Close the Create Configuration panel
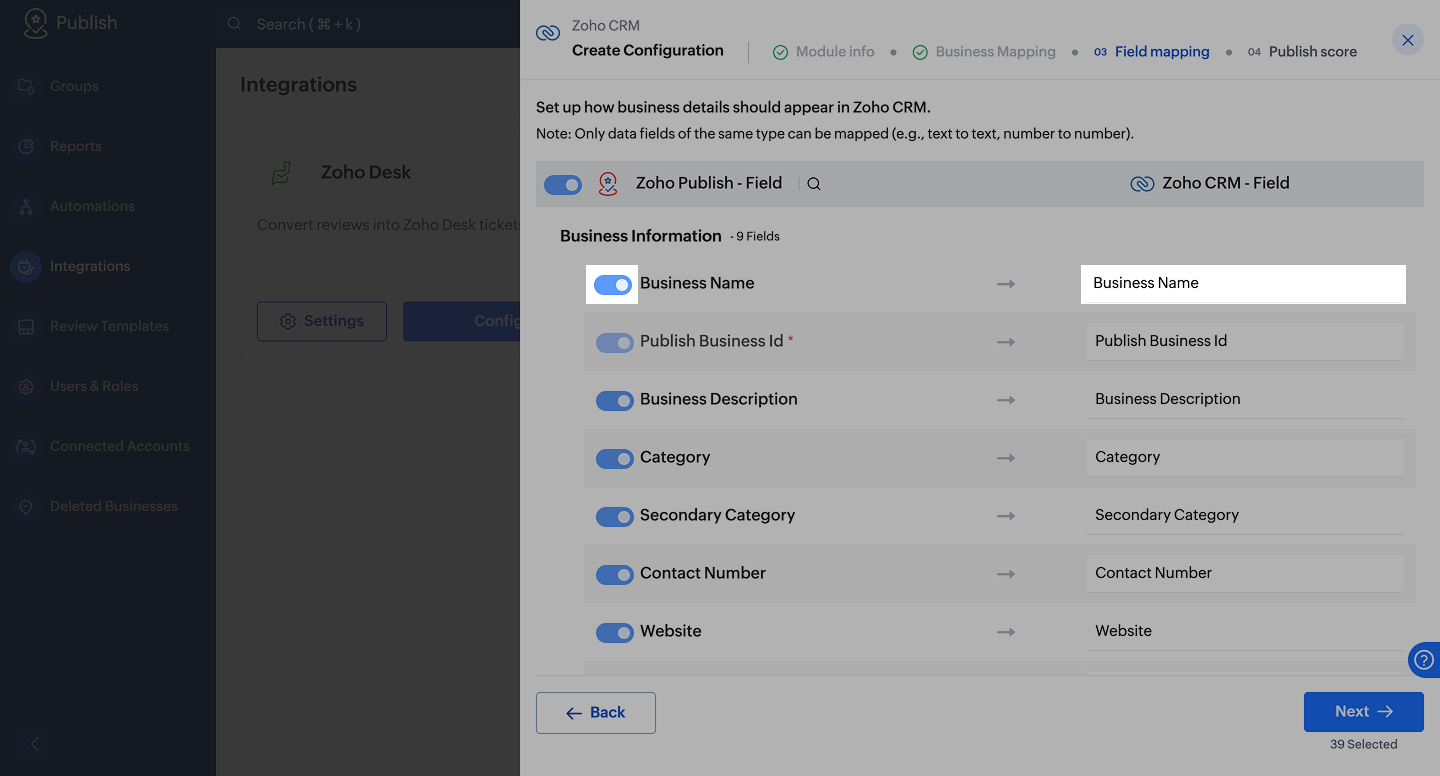The image size is (1440, 776). coord(1407,40)
